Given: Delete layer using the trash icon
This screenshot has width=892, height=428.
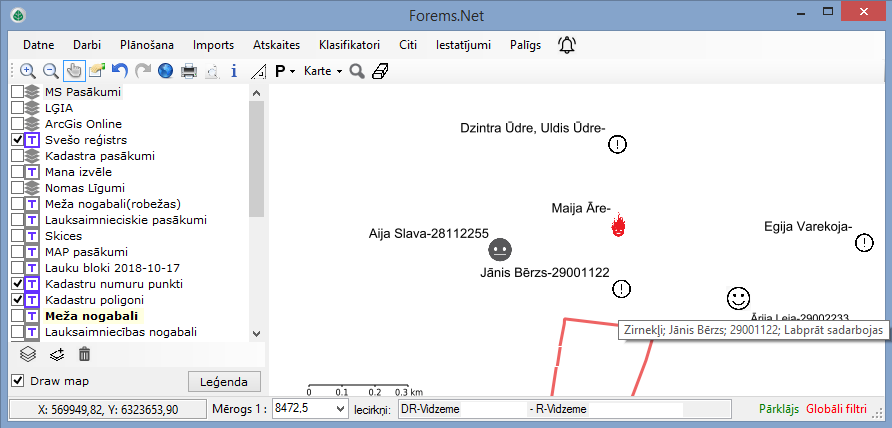Looking at the screenshot, I should coord(84,353).
